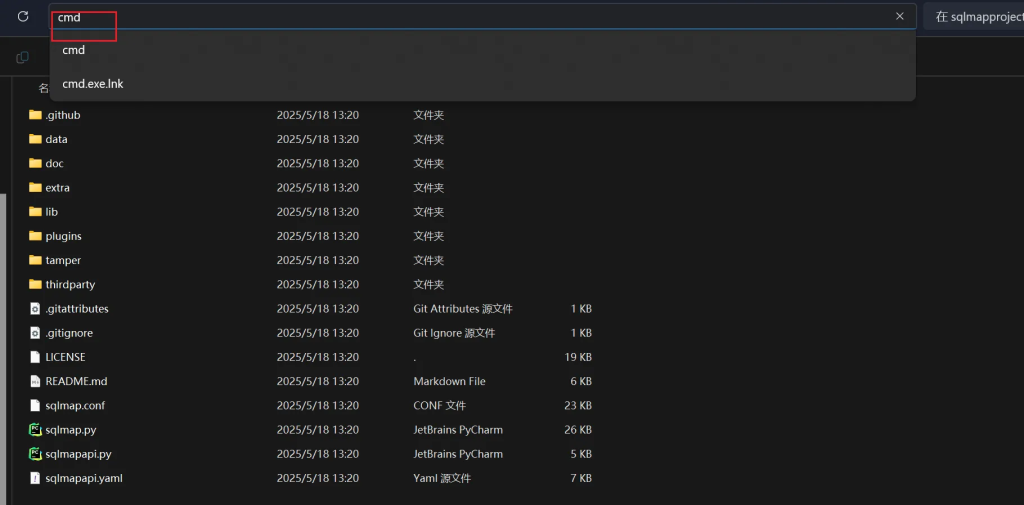The image size is (1024, 505).
Task: Click the modified date of lib folder
Action: (x=317, y=212)
